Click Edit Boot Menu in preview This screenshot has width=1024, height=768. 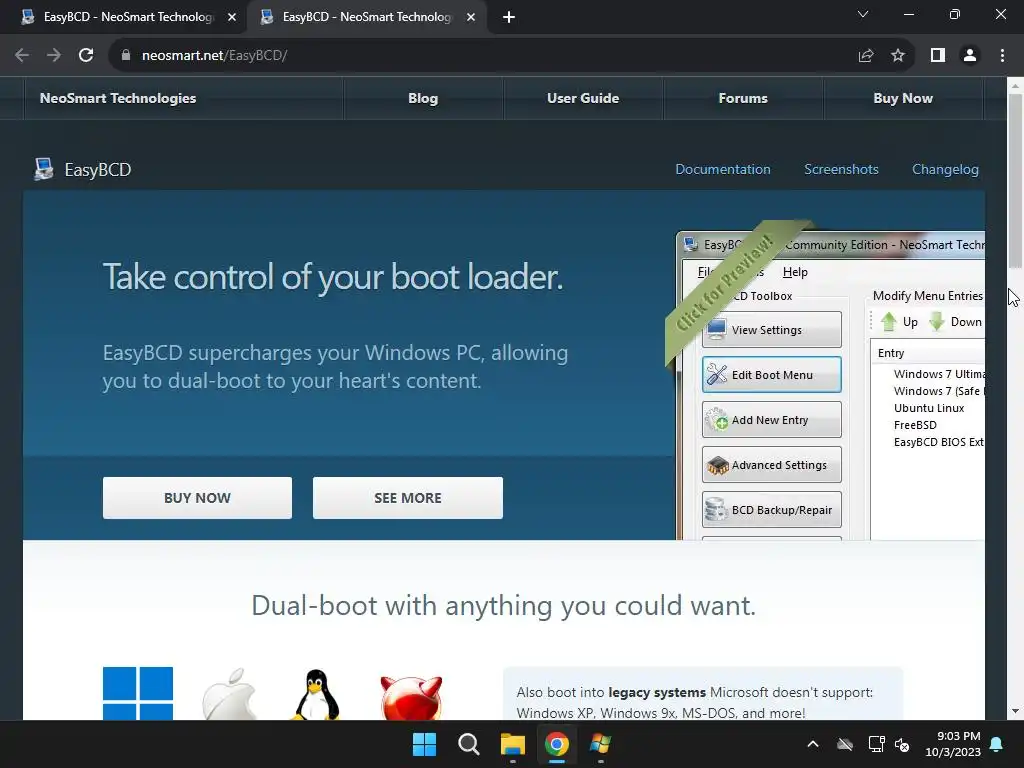771,375
